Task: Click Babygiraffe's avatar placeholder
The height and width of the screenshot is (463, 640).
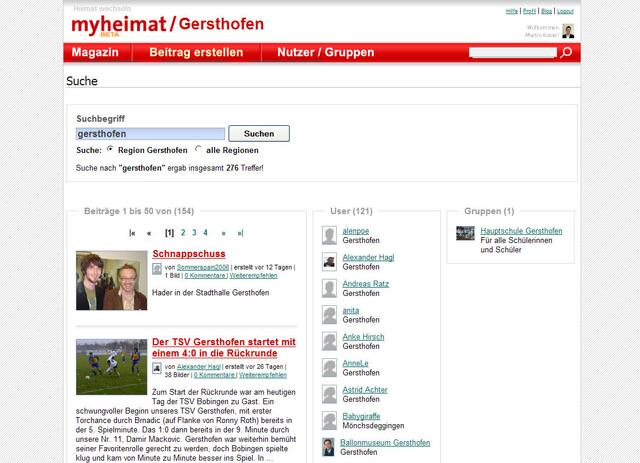Action: (329, 421)
